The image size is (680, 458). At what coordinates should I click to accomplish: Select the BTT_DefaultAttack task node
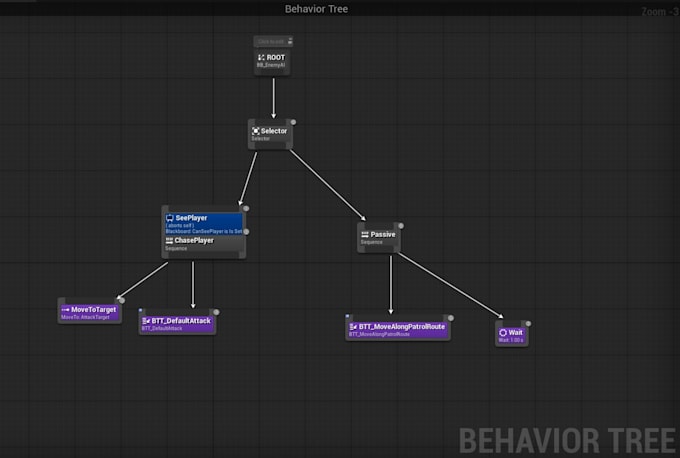click(x=177, y=324)
